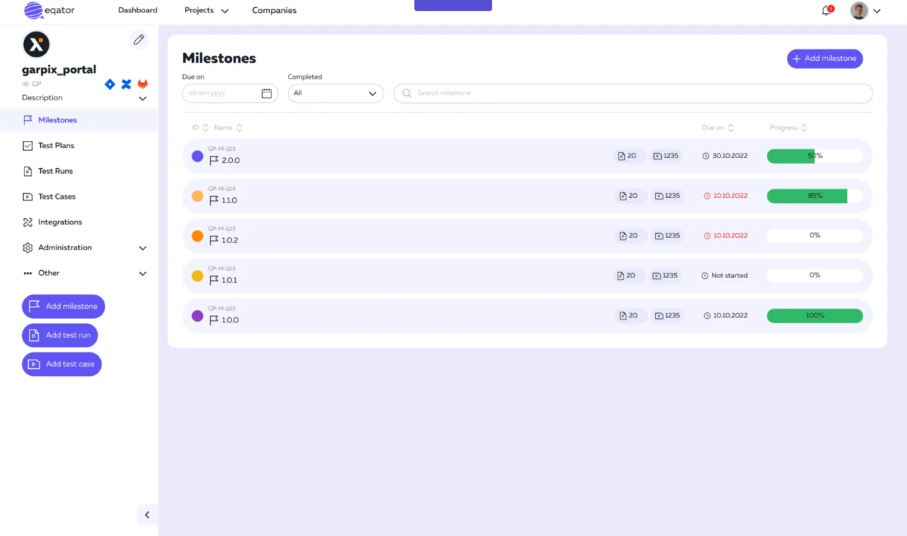Go to Companies in the top bar
Viewport: 907px width, 536px height.
(x=274, y=10)
